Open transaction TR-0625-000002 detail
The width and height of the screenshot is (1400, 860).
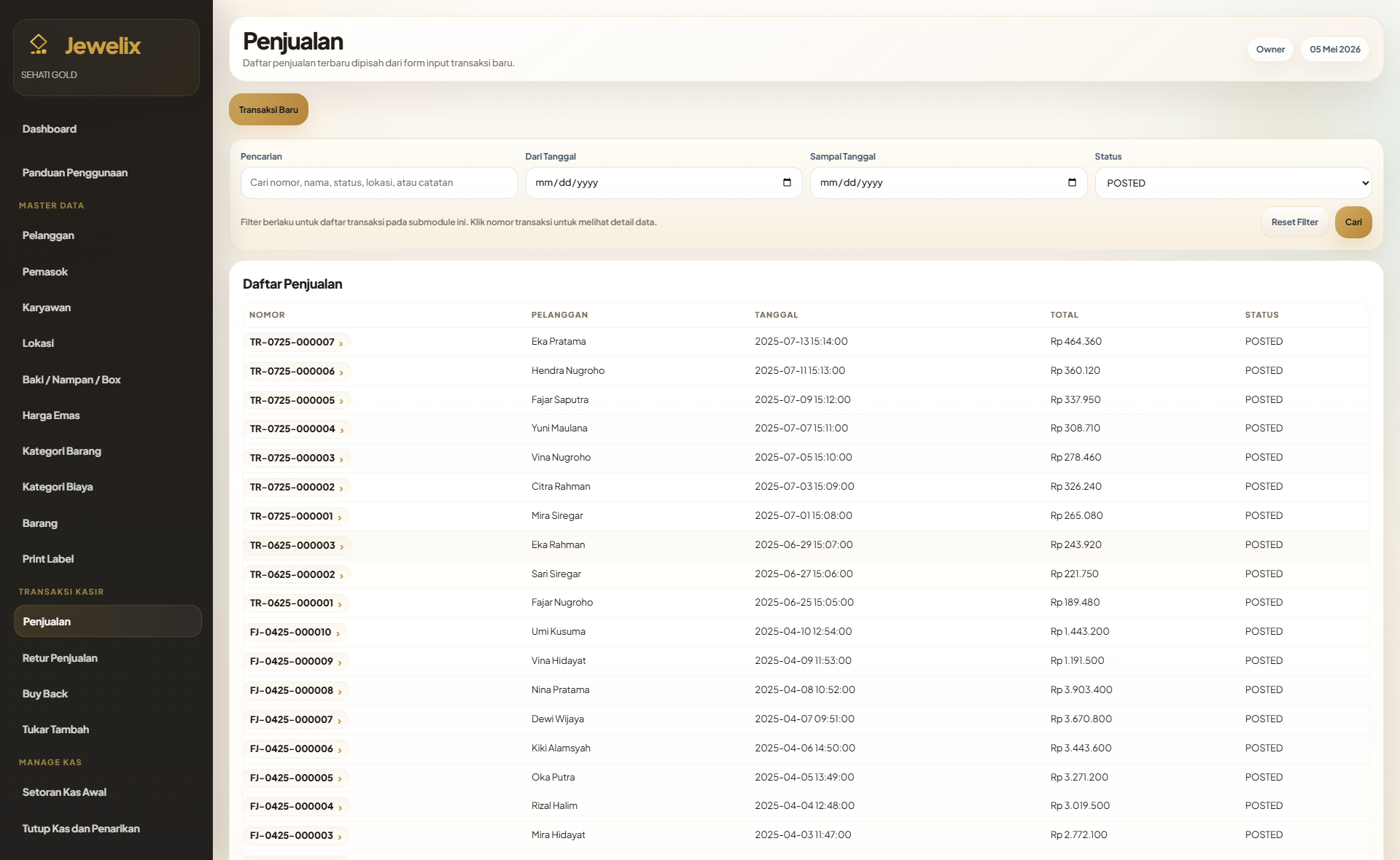[297, 574]
